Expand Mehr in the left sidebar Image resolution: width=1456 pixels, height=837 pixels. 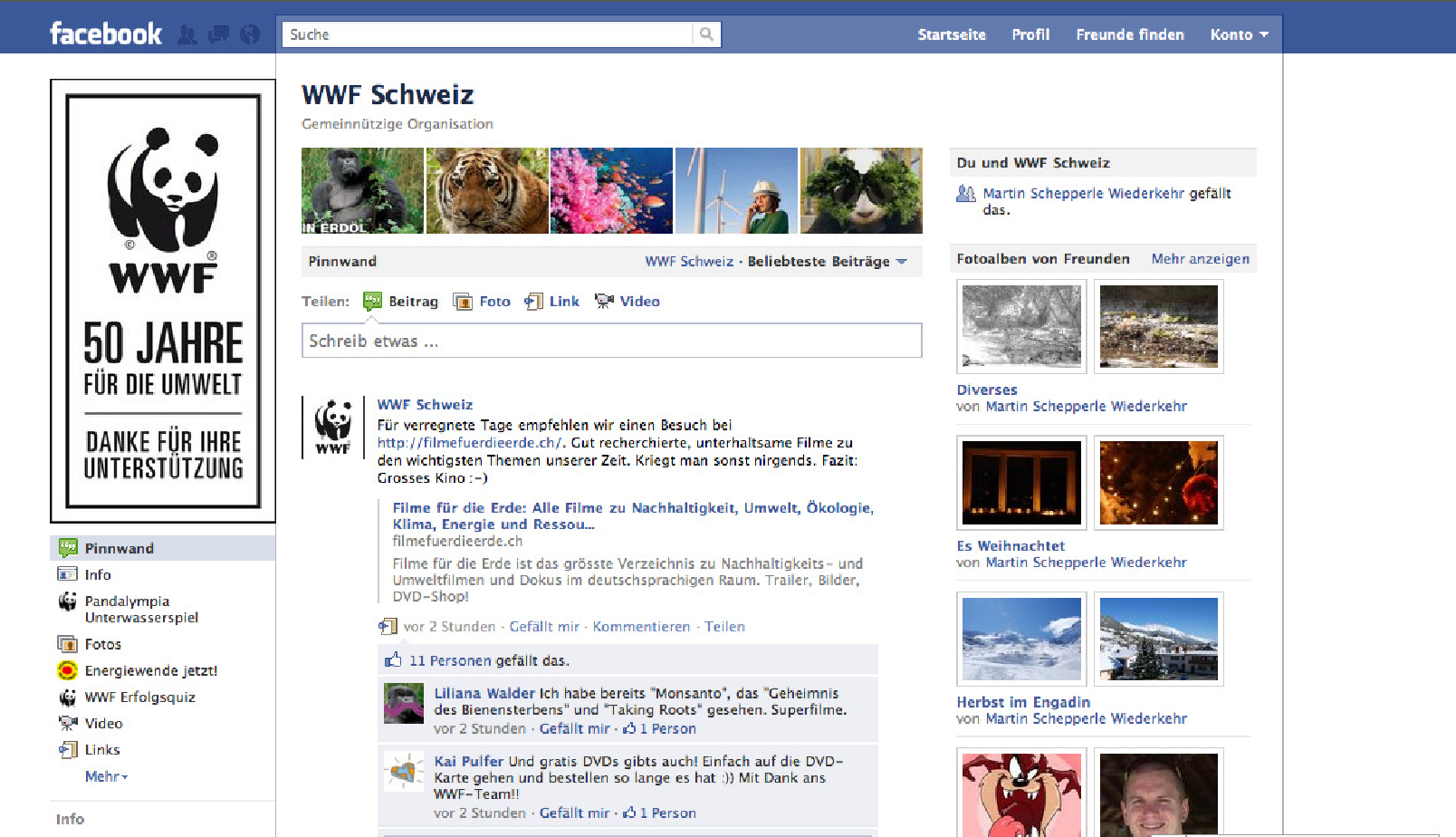[106, 776]
